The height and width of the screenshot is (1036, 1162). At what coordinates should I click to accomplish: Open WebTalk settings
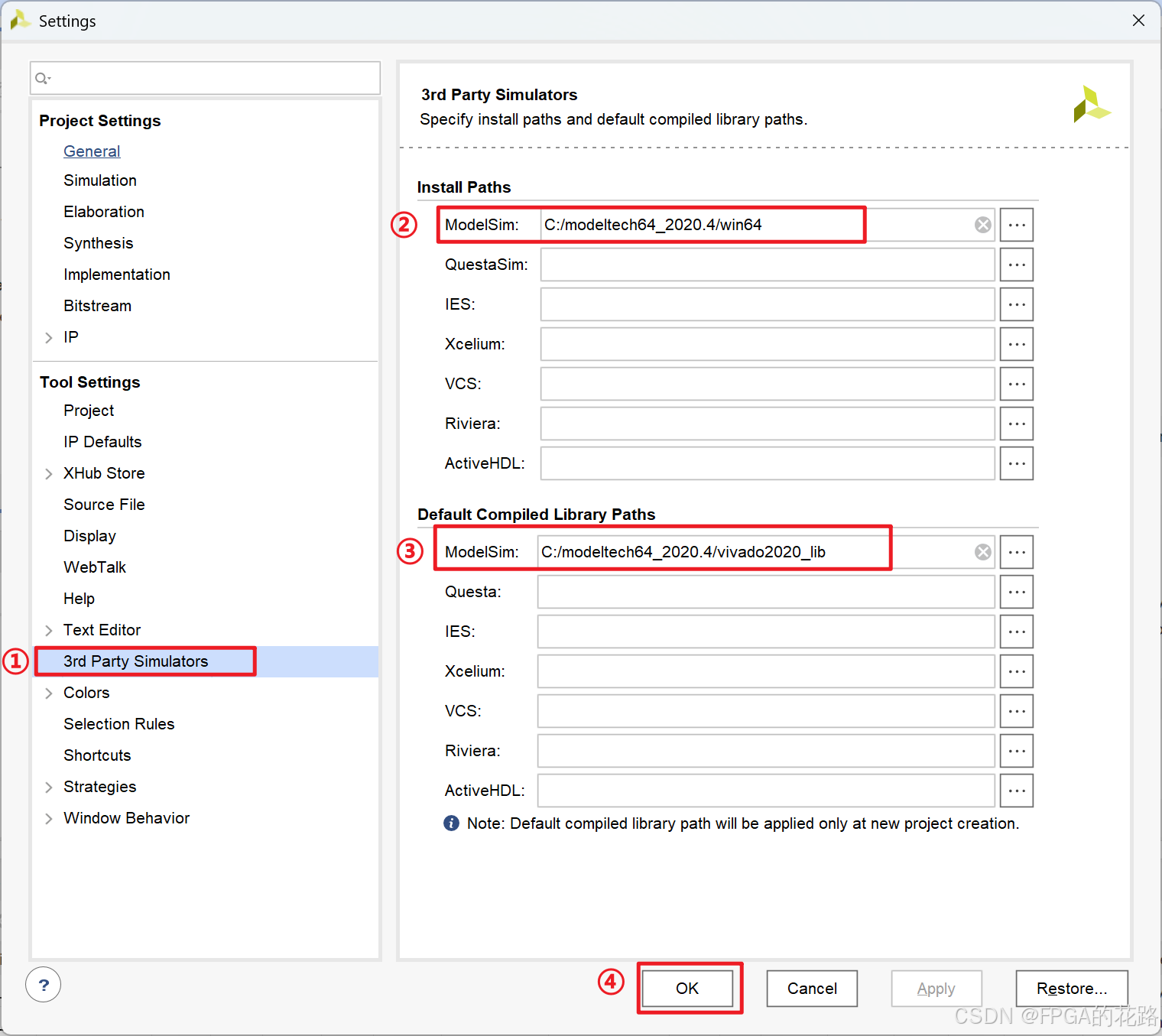click(95, 567)
